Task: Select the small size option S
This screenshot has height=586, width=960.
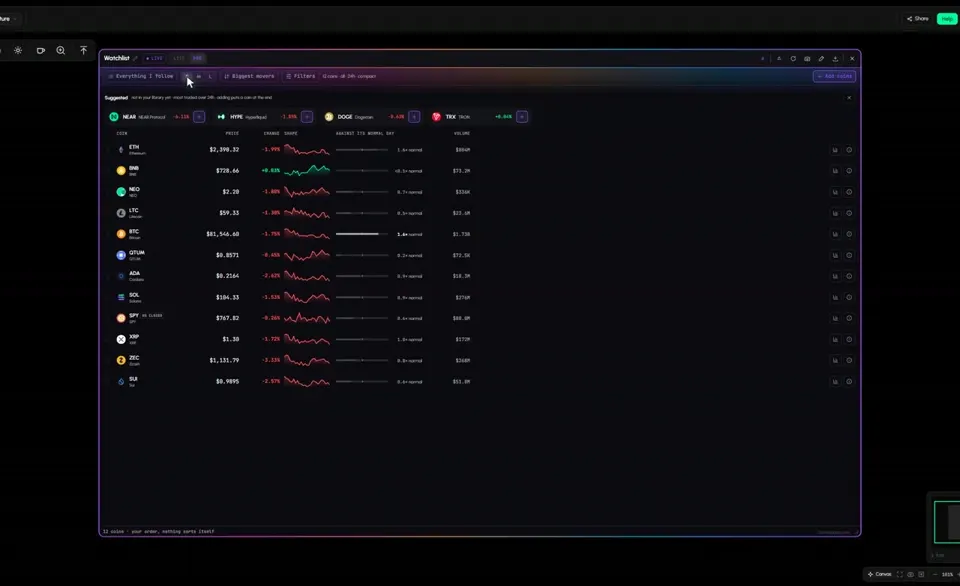Action: (x=187, y=76)
